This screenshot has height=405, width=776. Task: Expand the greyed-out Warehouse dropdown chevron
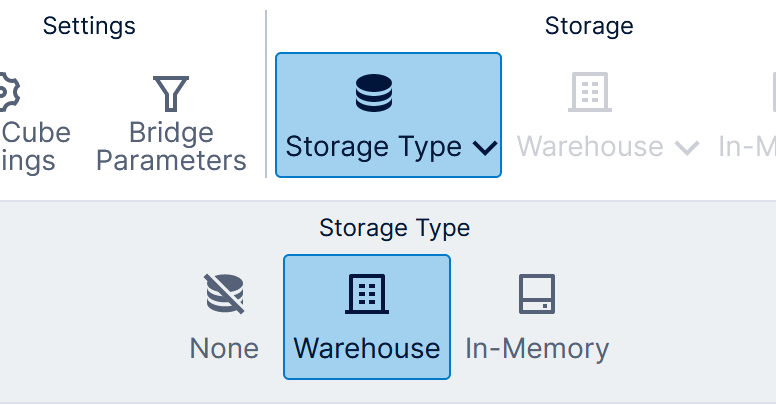pos(687,148)
